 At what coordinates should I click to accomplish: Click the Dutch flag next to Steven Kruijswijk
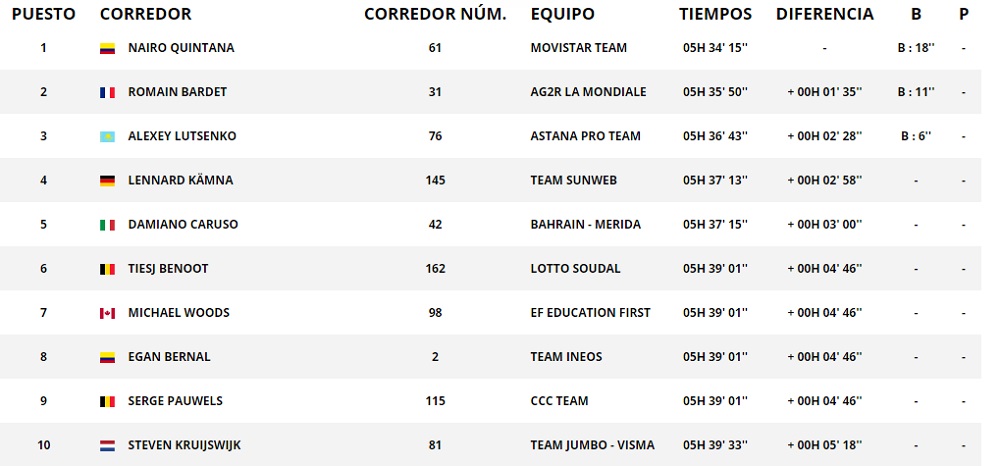107,445
